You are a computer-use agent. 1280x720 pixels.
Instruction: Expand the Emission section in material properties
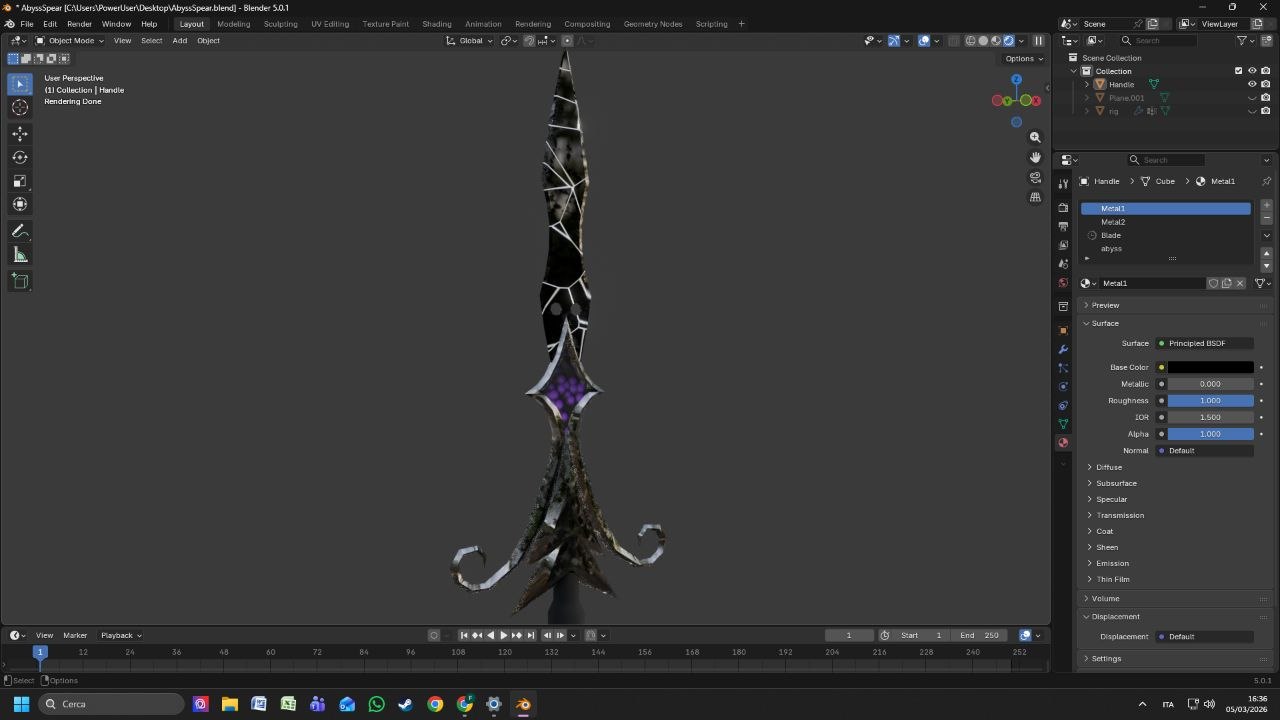(1112, 563)
